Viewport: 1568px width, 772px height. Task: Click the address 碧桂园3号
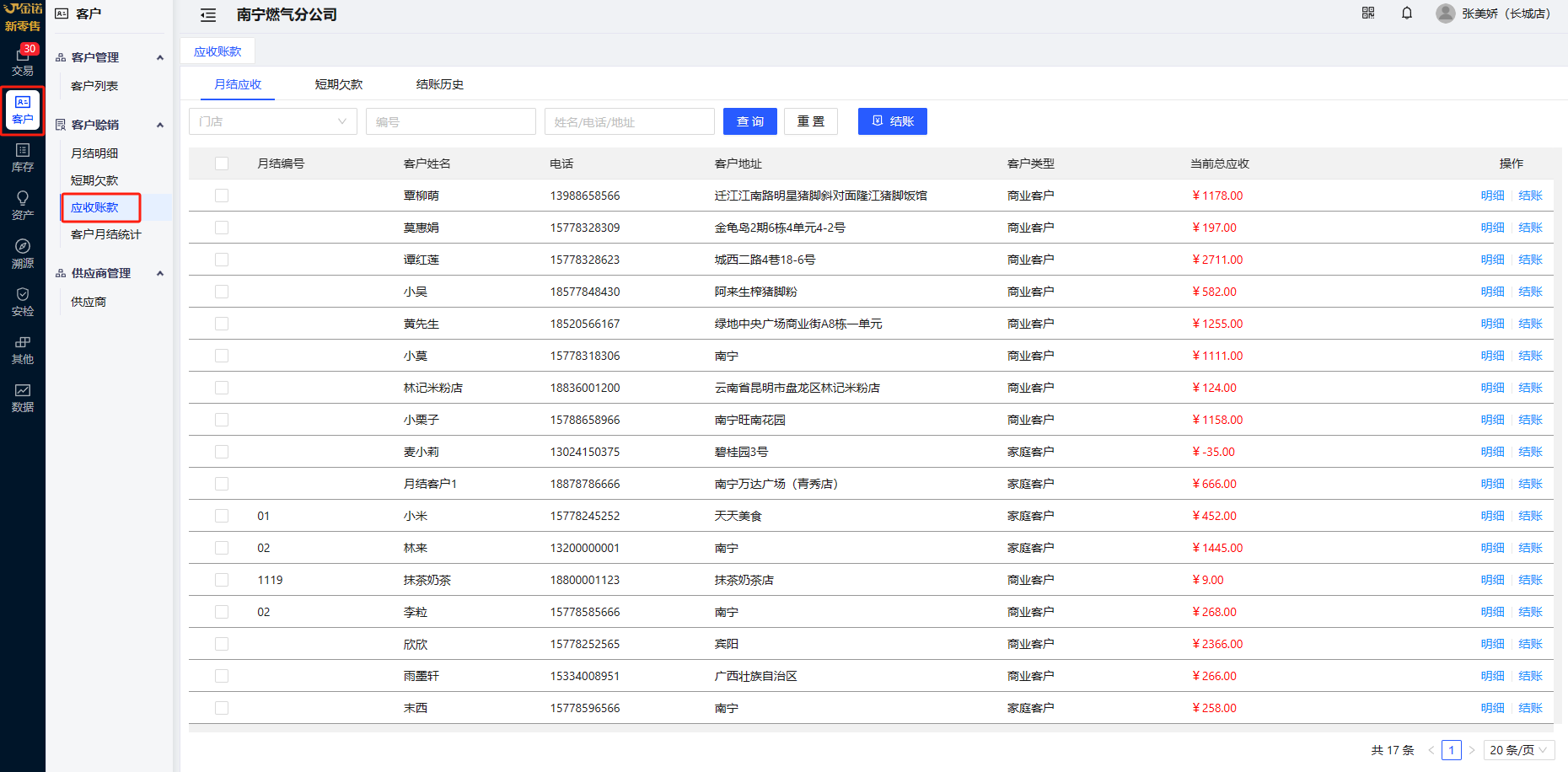click(742, 452)
